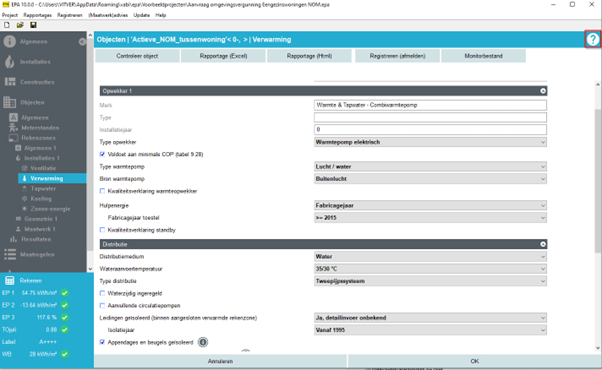Open the Registreren menu
This screenshot has height=370, width=602.
70,15
